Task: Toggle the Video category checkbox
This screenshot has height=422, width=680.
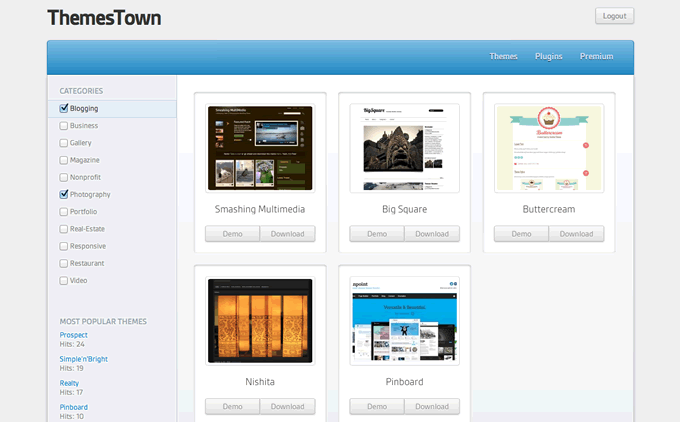Action: [64, 281]
